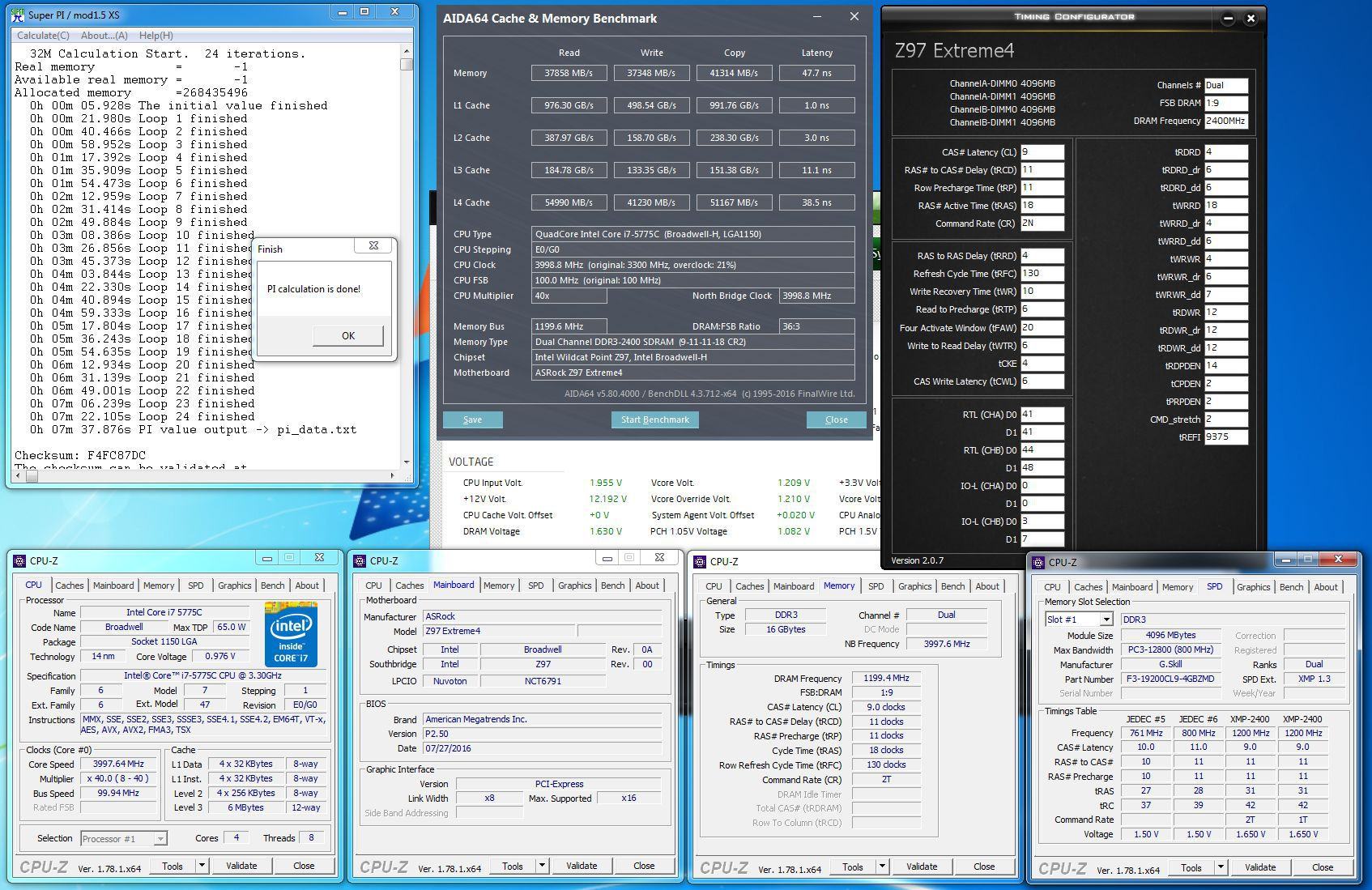
Task: Open About tab in the CPU-Z Mainboard window
Action: [x=647, y=586]
